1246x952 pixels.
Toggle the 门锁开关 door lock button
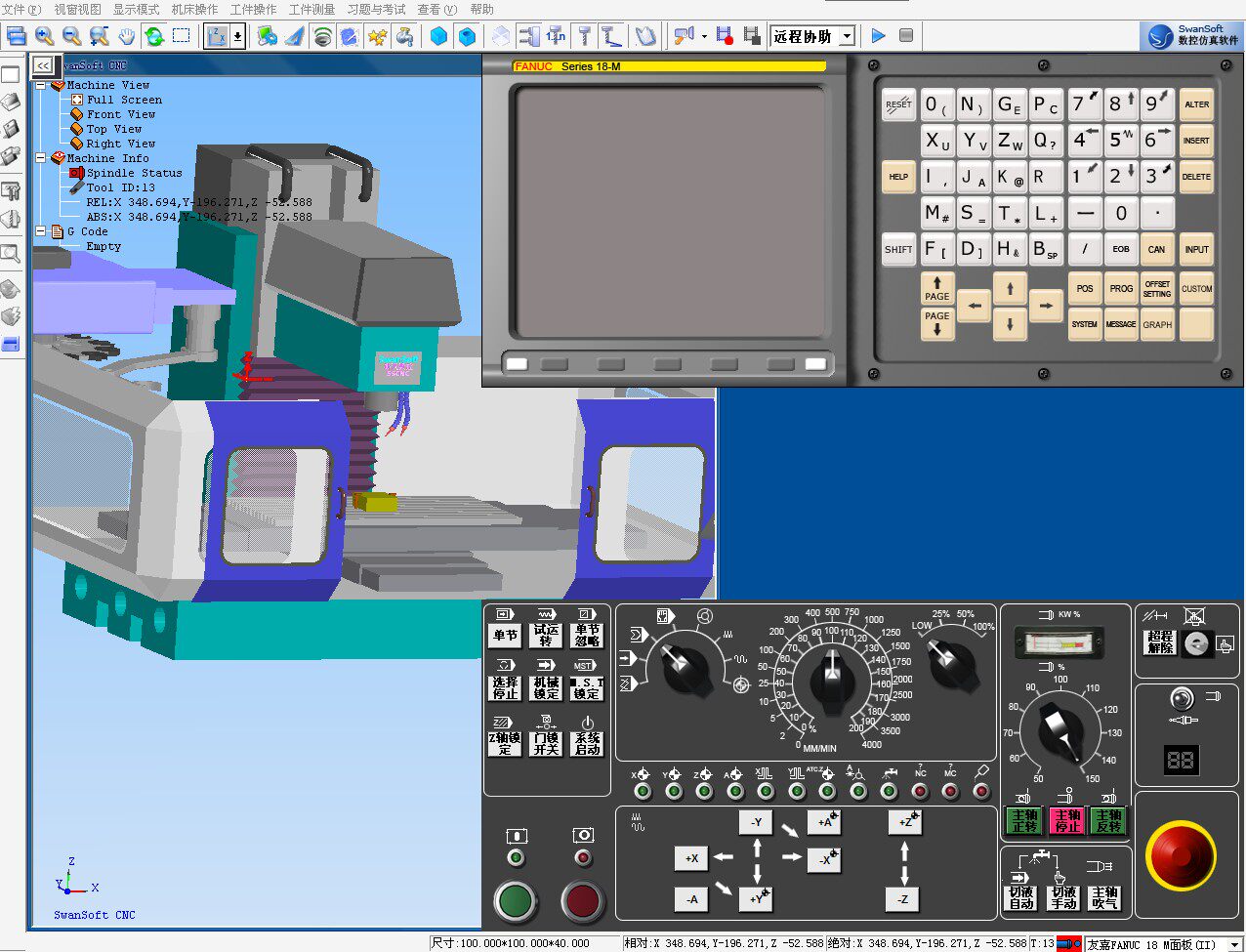[x=546, y=744]
